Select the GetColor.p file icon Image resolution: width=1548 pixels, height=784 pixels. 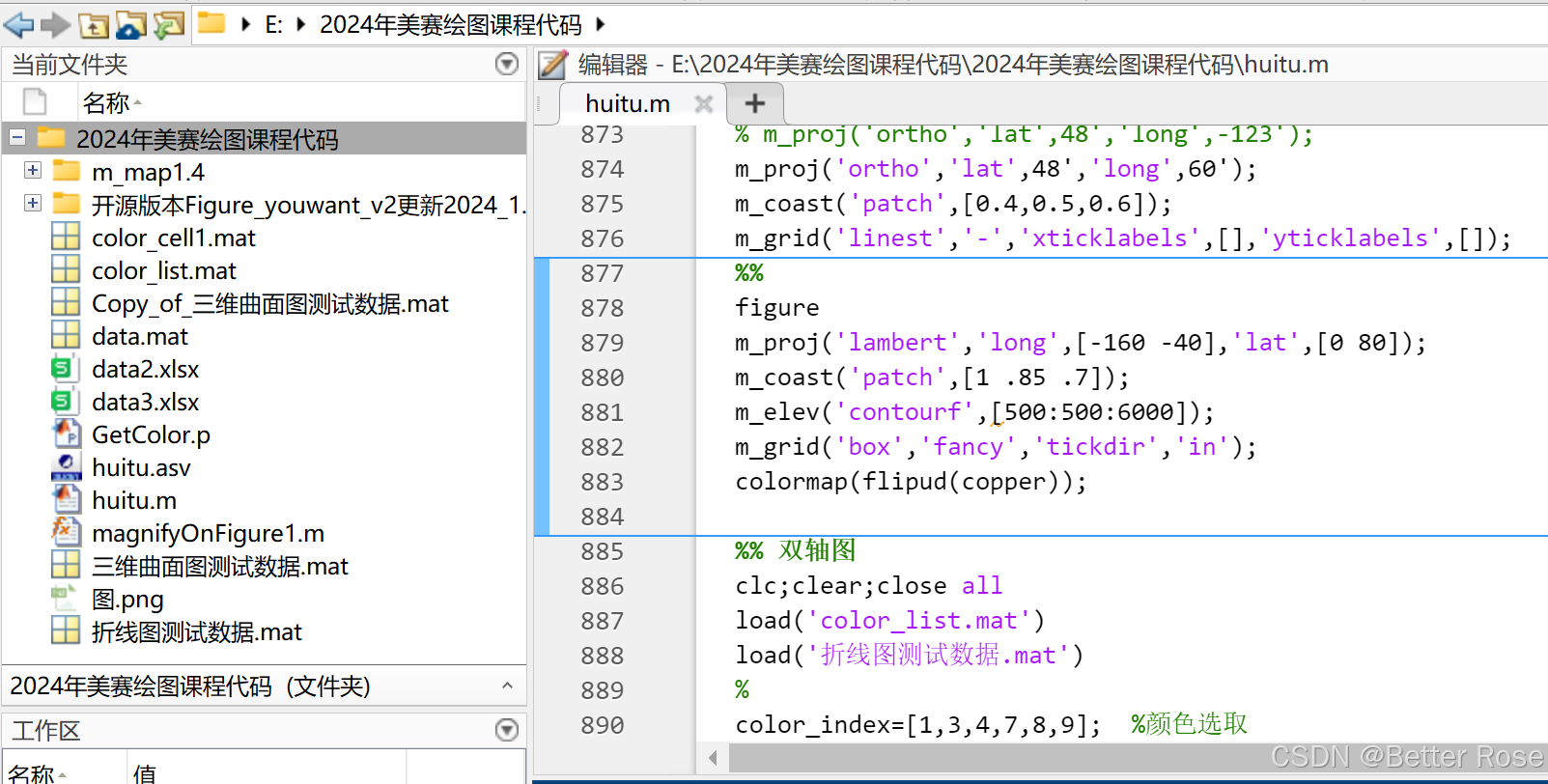(x=66, y=434)
